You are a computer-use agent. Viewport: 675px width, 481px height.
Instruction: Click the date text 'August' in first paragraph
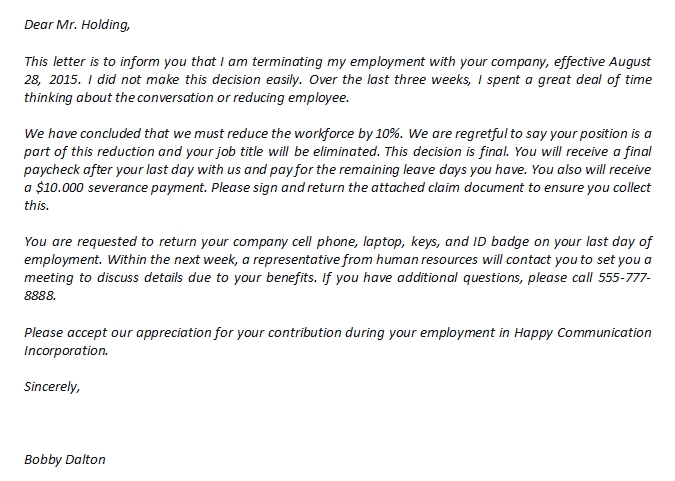[629, 58]
